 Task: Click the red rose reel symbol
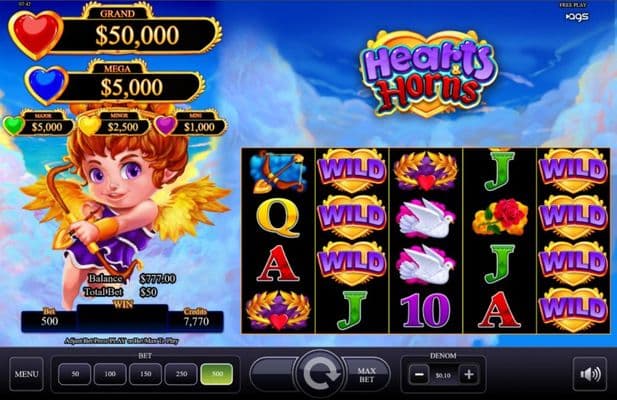click(501, 217)
